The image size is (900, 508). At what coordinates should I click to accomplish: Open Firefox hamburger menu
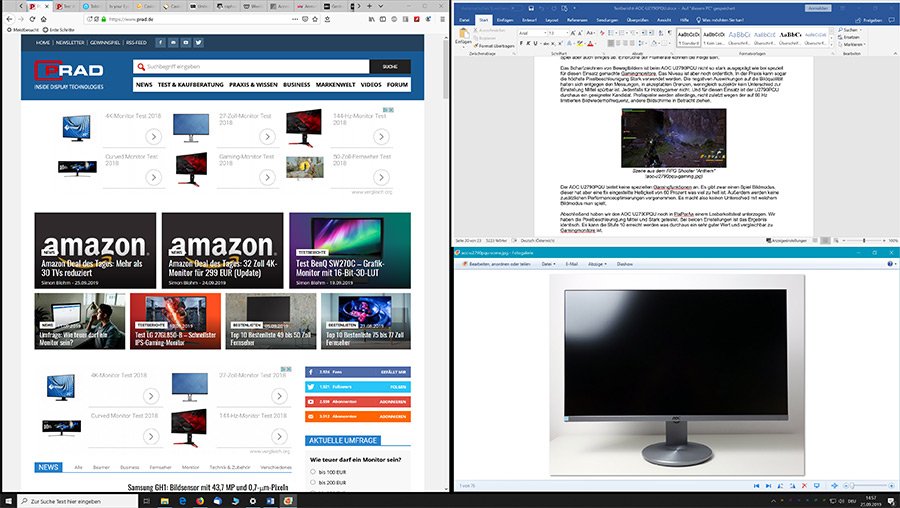[x=443, y=19]
